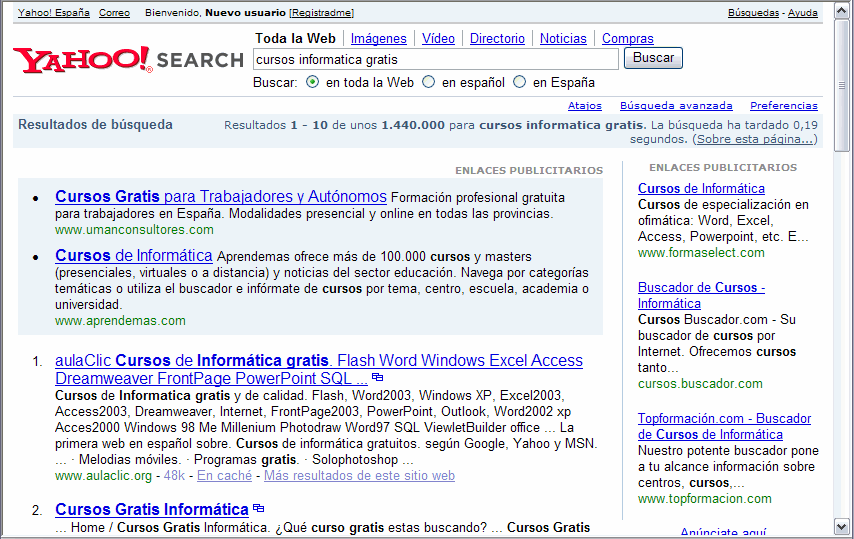
Task: Click the www.topformacion.com URL text
Action: 705,498
